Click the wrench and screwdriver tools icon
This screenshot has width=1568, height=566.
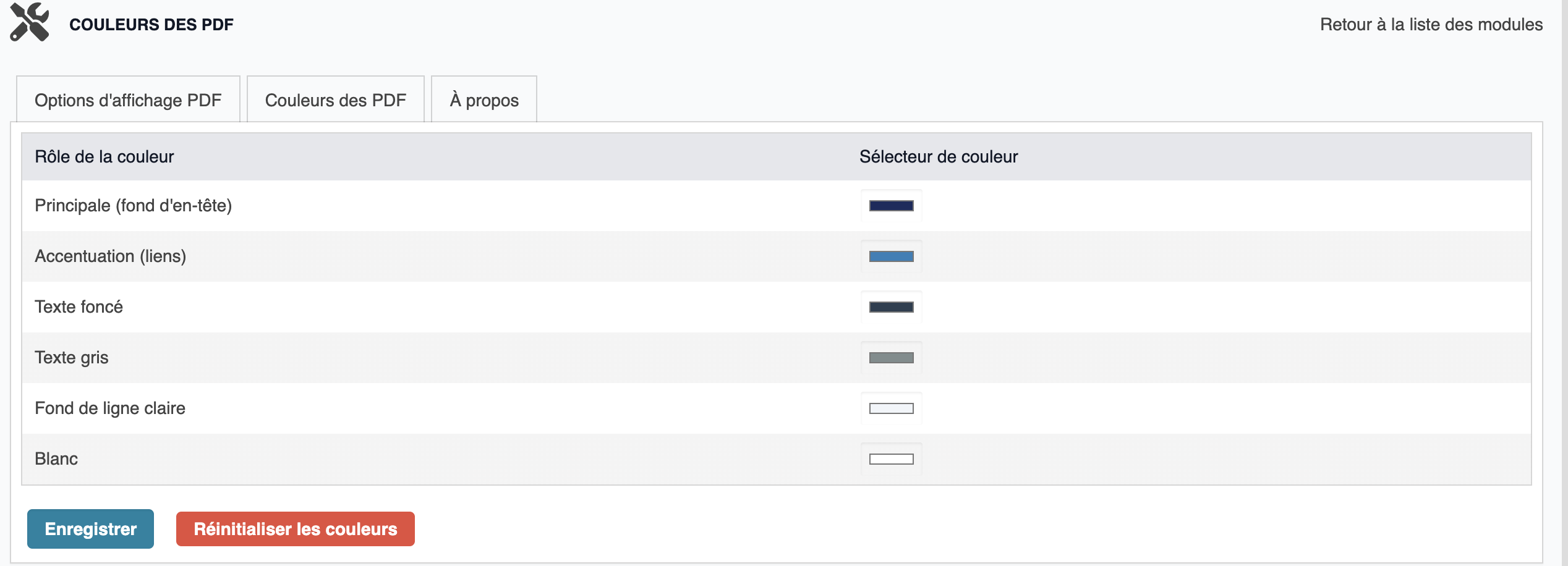[30, 22]
